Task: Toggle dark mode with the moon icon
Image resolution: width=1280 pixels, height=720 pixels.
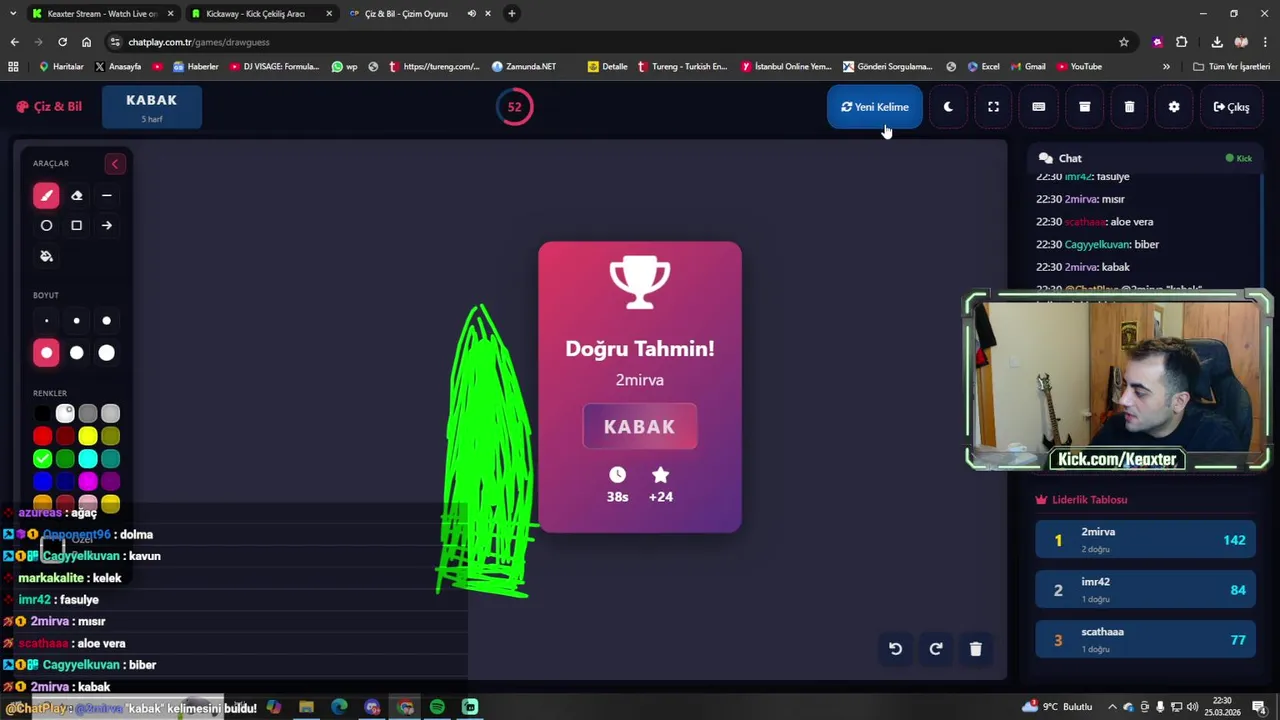Action: point(948,107)
